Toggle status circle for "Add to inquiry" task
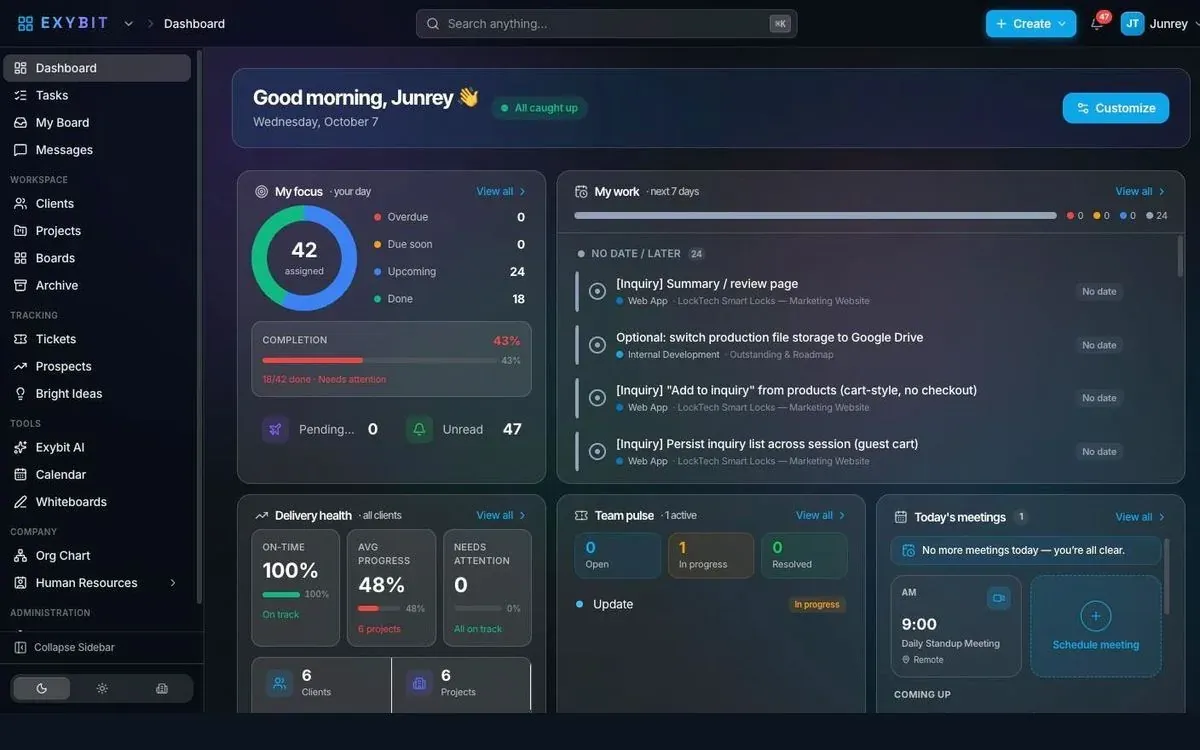The image size is (1200, 750). coord(597,398)
